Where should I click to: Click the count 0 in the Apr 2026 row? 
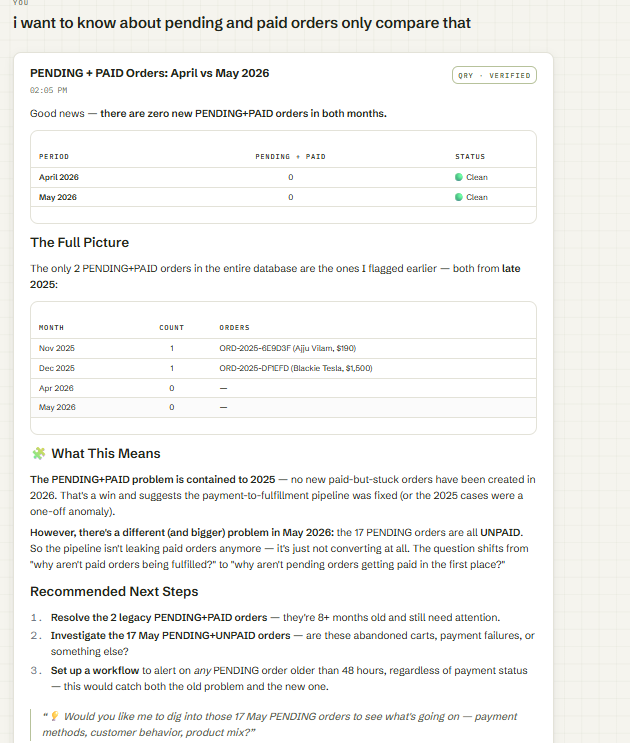[172, 388]
